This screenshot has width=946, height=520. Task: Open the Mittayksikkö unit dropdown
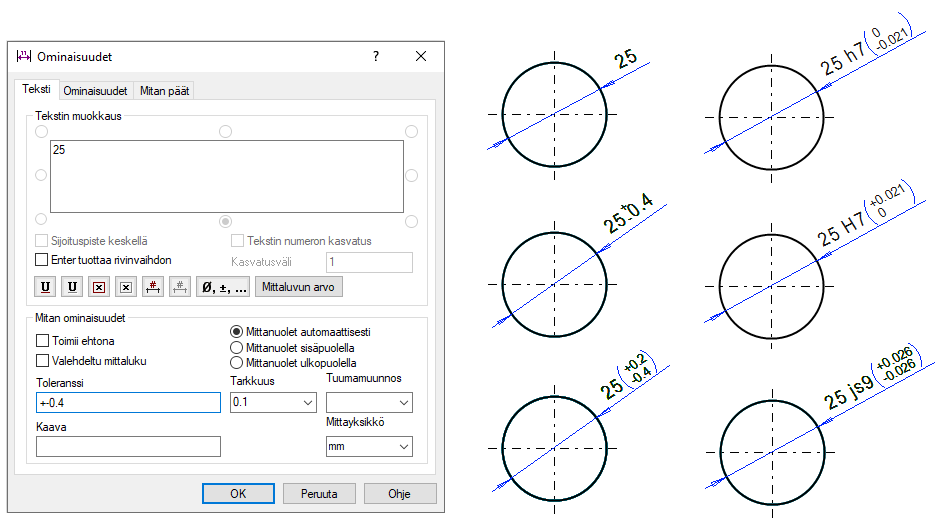pyautogui.click(x=369, y=447)
